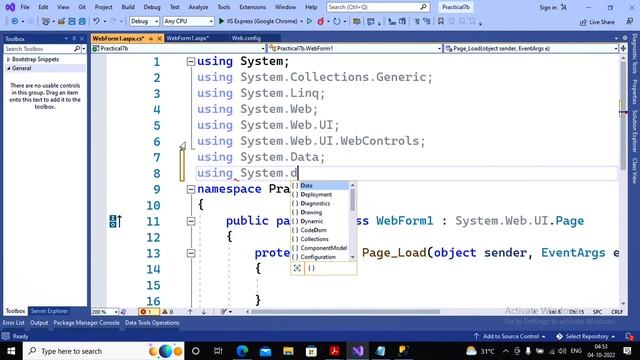Pin the WebForm1.aspx.cs tab

pyautogui.click(x=151, y=38)
